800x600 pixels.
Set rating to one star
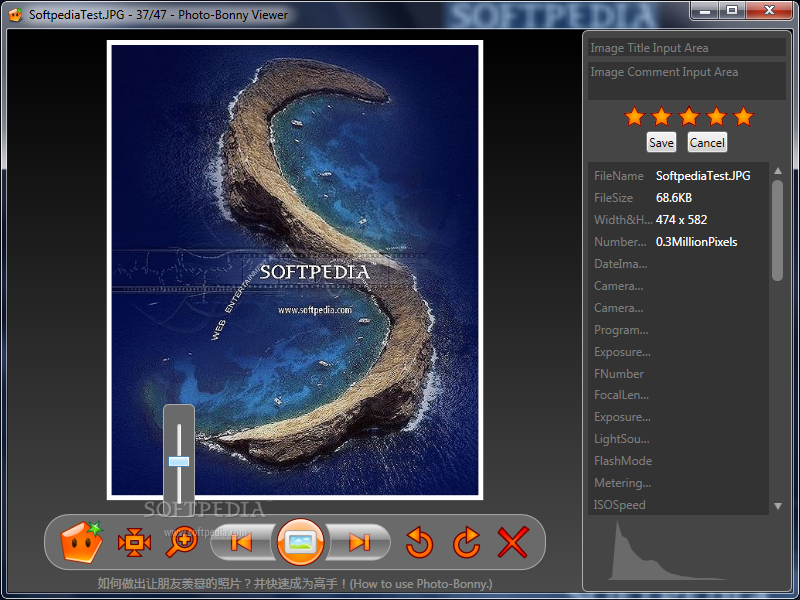pyautogui.click(x=634, y=117)
